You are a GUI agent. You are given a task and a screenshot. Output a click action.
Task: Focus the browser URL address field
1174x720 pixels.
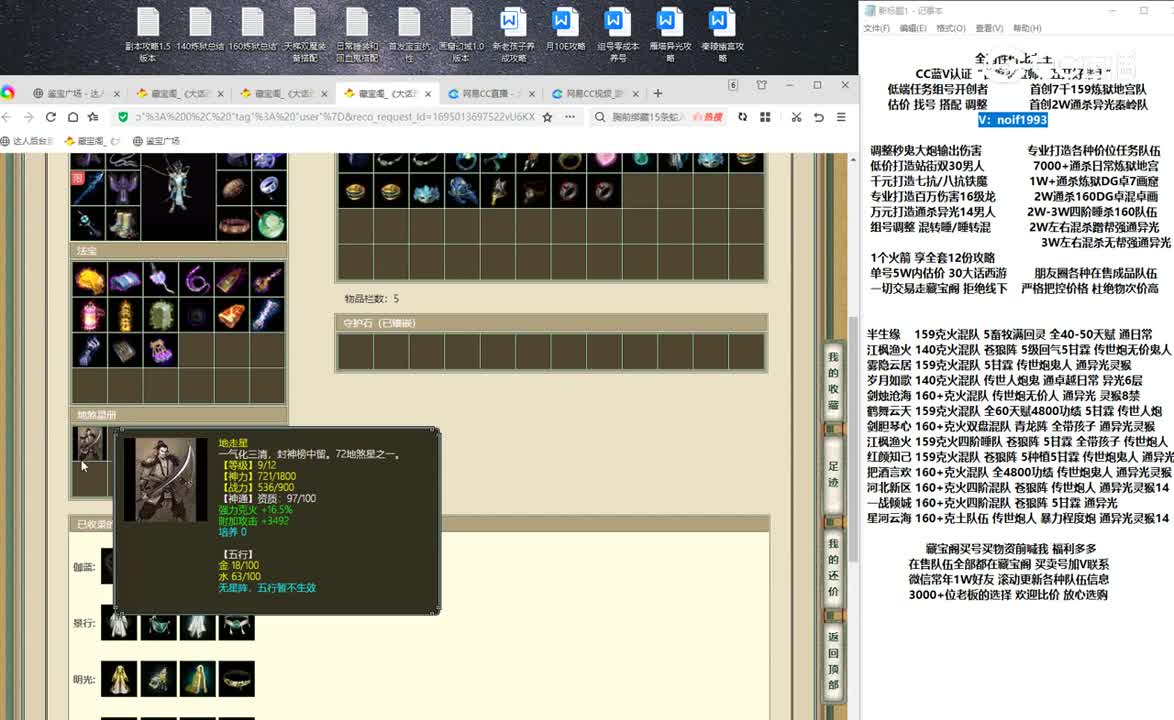(335, 117)
